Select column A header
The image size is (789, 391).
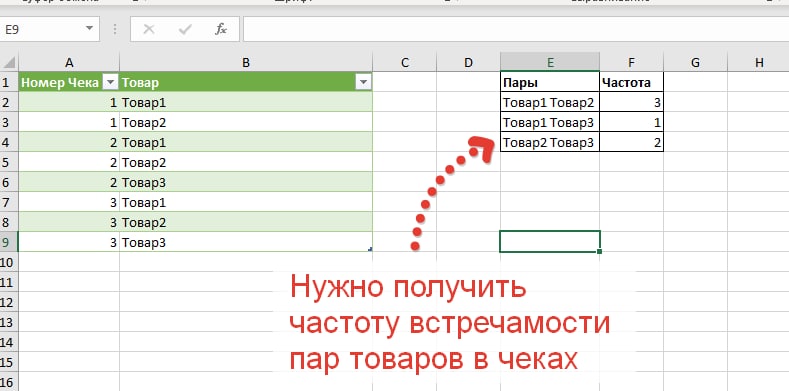tap(69, 62)
